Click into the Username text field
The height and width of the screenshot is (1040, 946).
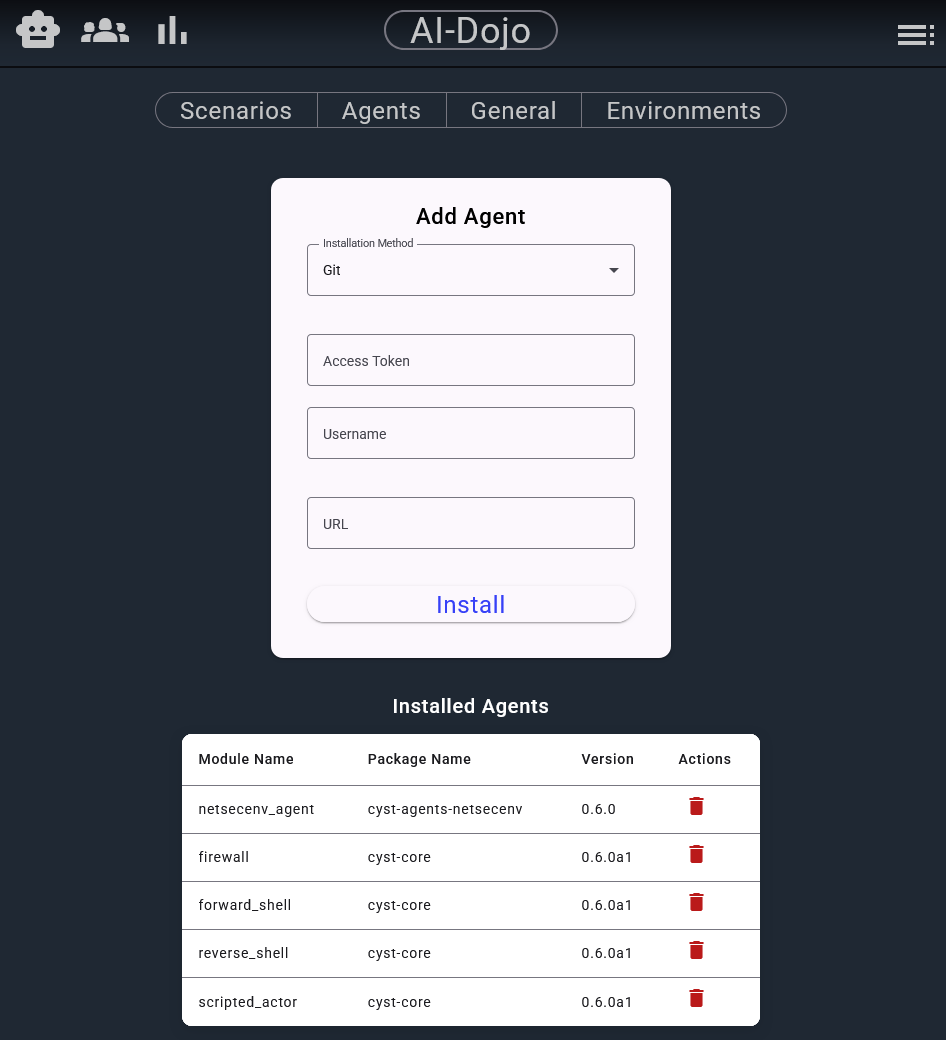(470, 433)
